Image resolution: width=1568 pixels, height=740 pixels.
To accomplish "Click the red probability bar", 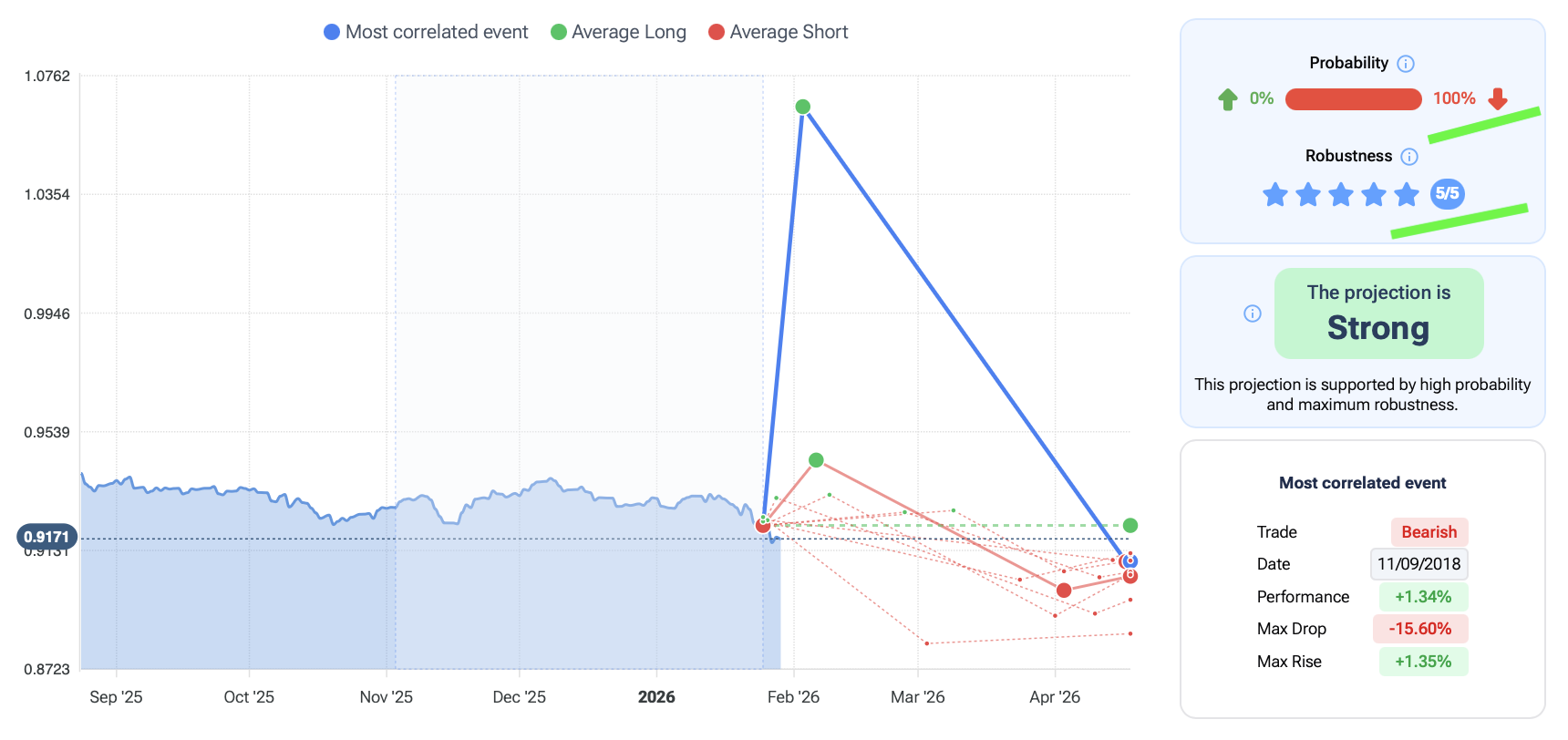I will (1353, 99).
